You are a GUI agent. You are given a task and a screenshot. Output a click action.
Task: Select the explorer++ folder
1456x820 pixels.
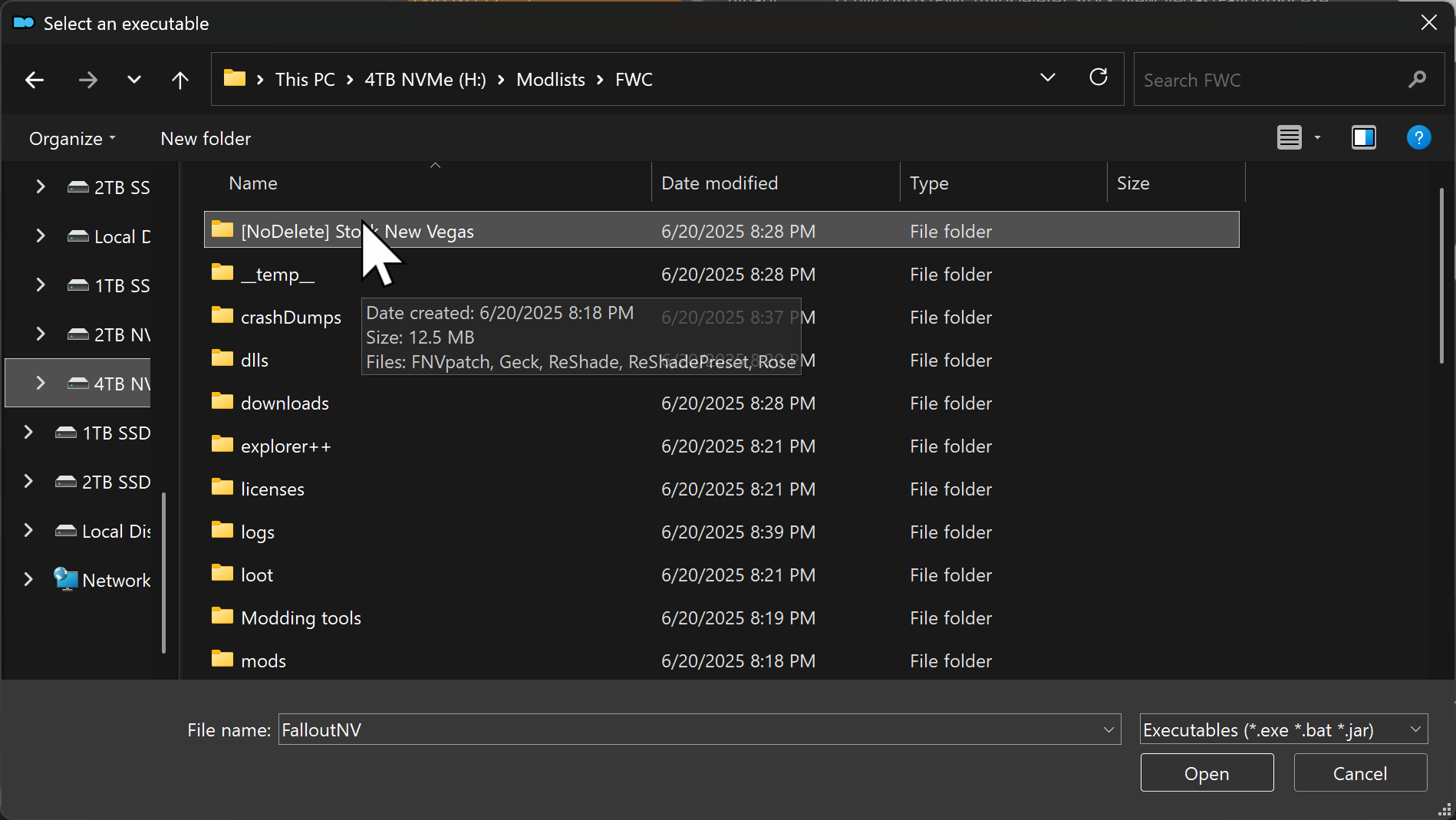(721, 446)
